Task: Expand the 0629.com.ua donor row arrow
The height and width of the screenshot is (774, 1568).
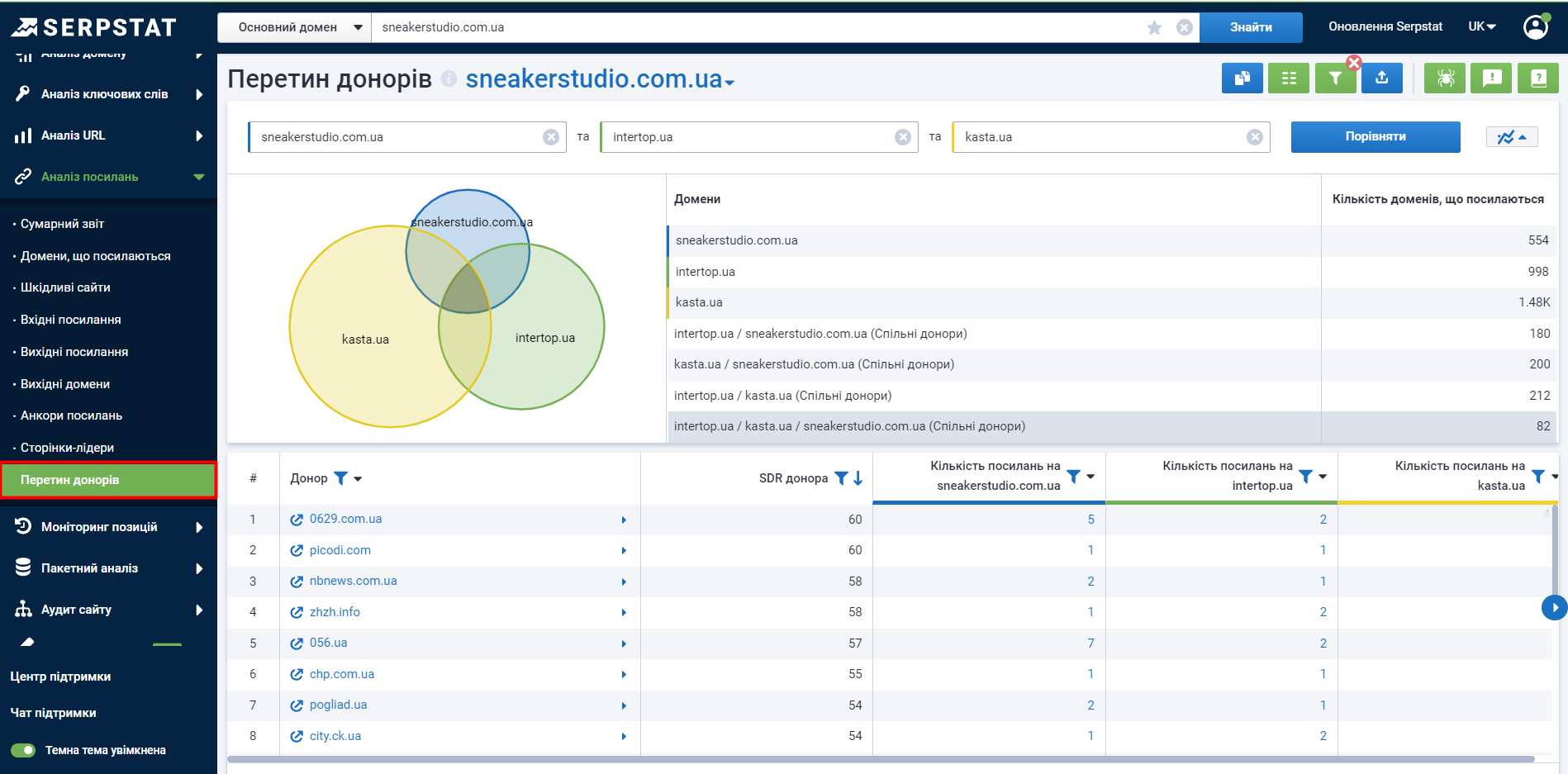Action: tap(624, 520)
